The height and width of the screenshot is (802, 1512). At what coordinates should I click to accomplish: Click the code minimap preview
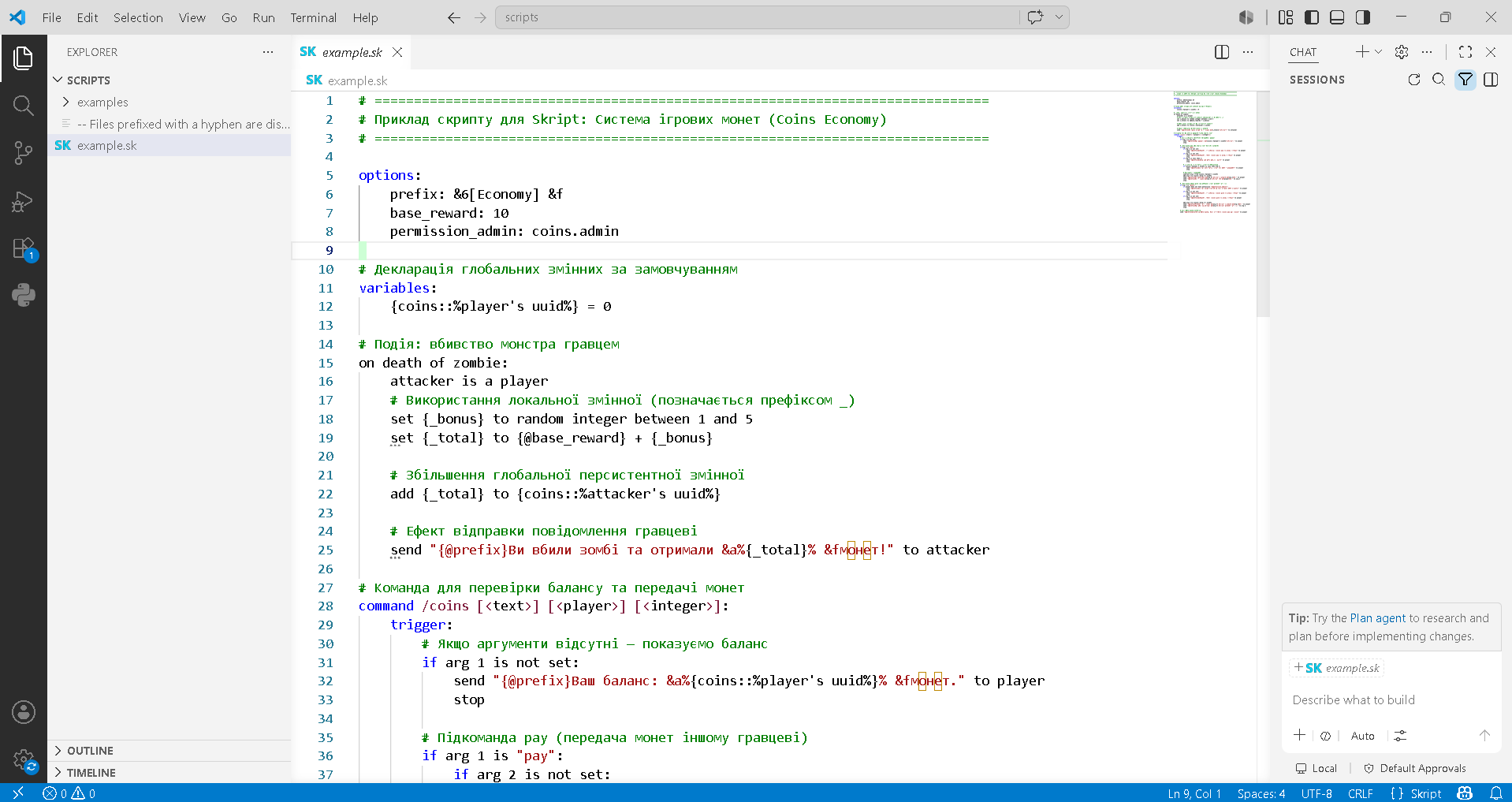(x=1212, y=153)
